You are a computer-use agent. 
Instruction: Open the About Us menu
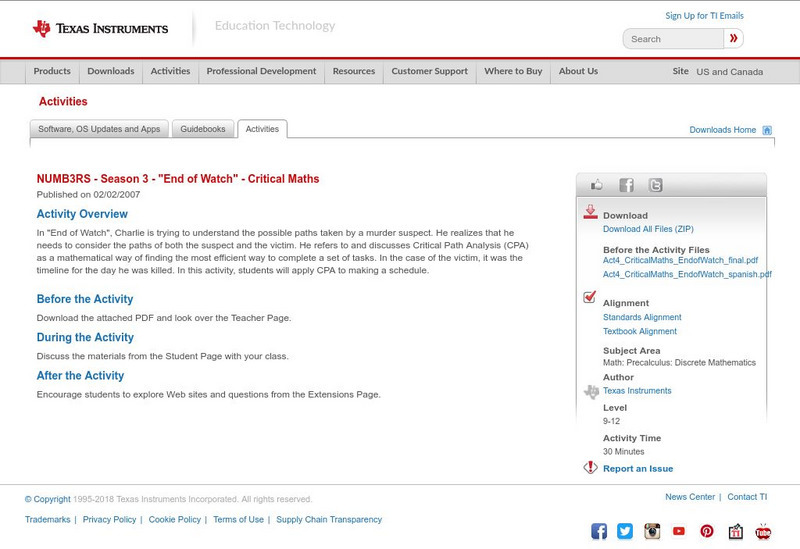tap(578, 71)
